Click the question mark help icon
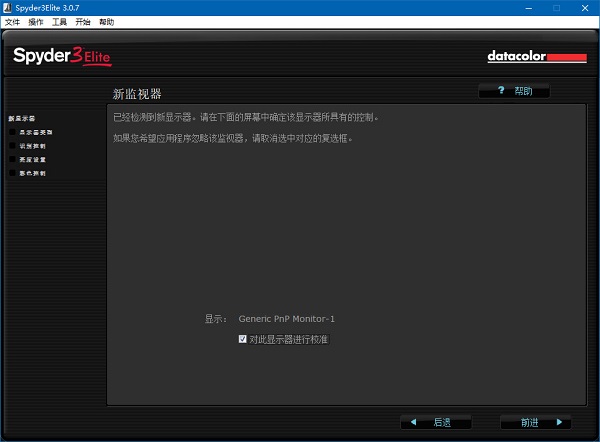600x442 pixels. click(x=501, y=90)
